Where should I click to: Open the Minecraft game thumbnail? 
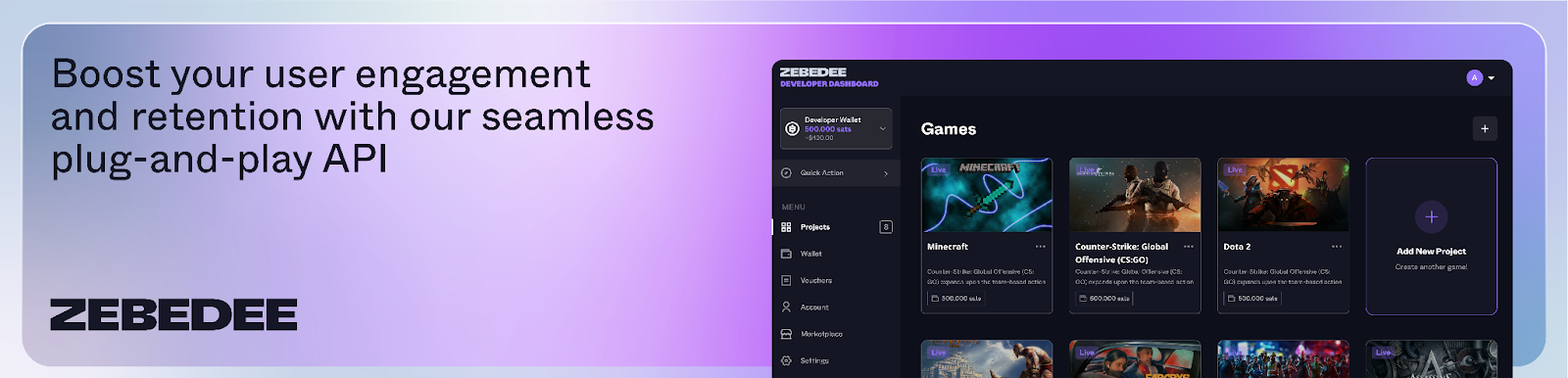click(987, 195)
